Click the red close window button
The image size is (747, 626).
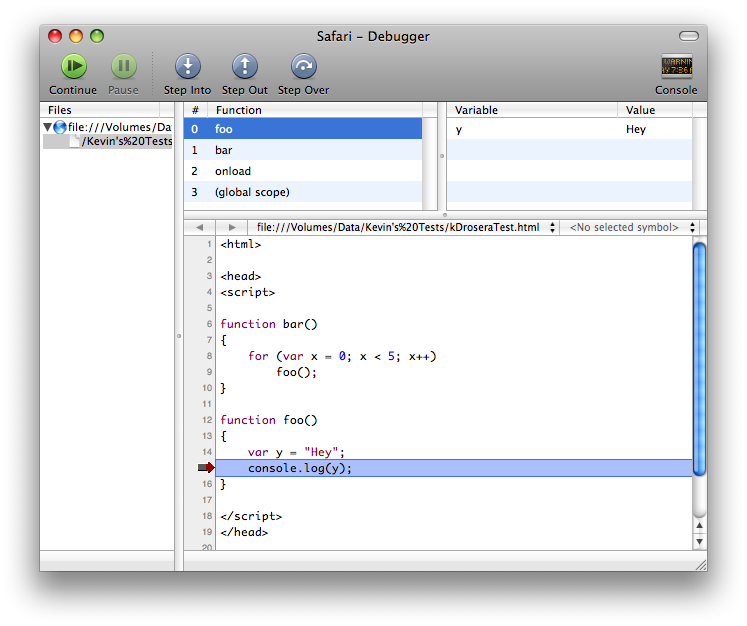tap(55, 36)
